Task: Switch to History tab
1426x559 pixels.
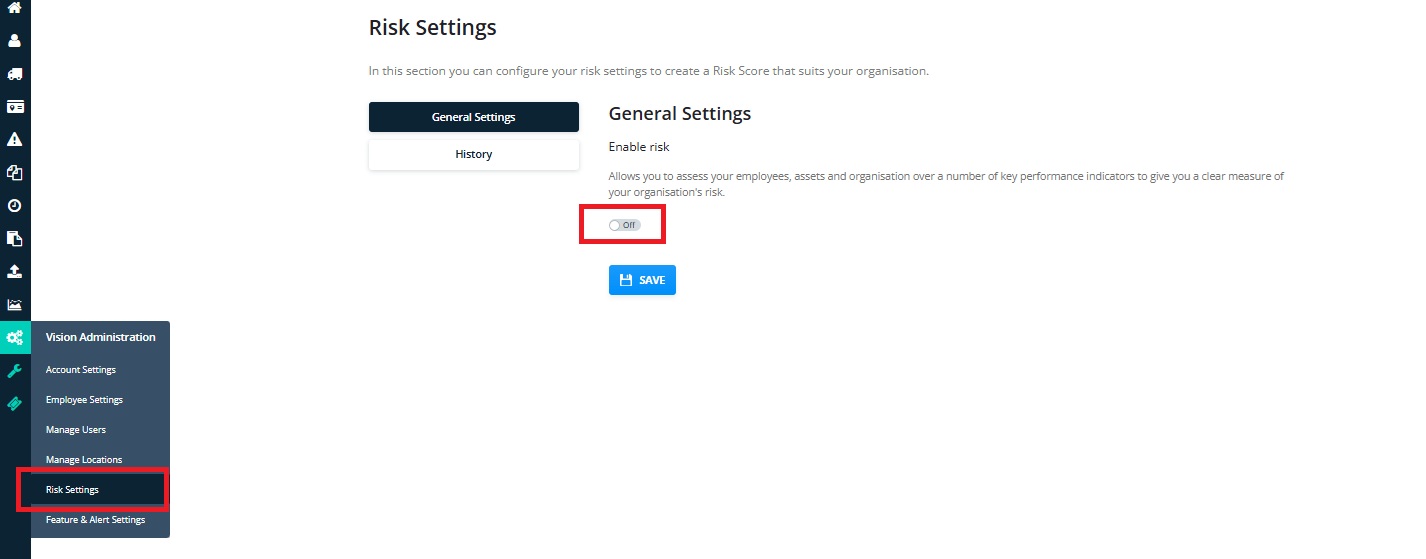Action: (x=474, y=154)
